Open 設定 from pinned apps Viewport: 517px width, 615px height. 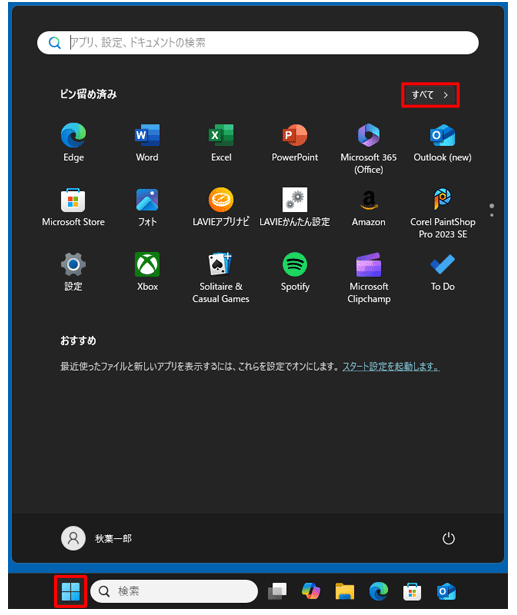pos(73,272)
